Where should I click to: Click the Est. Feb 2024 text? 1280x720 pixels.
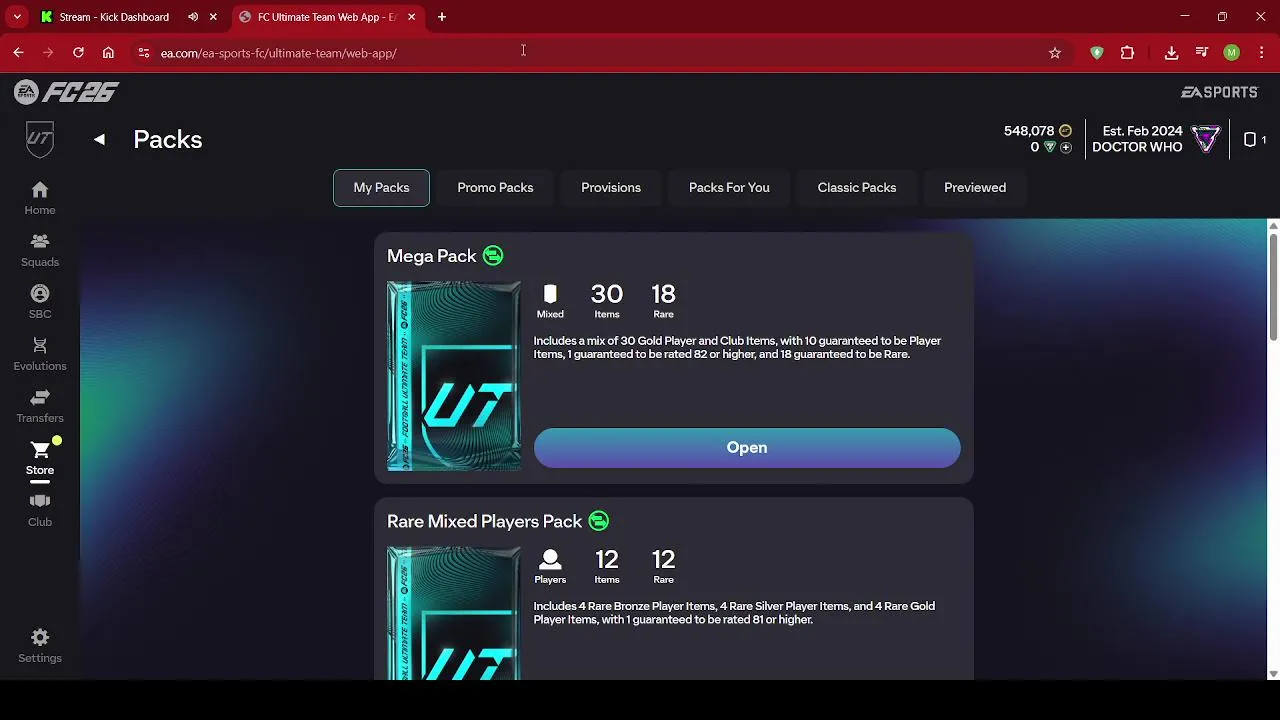(1142, 131)
